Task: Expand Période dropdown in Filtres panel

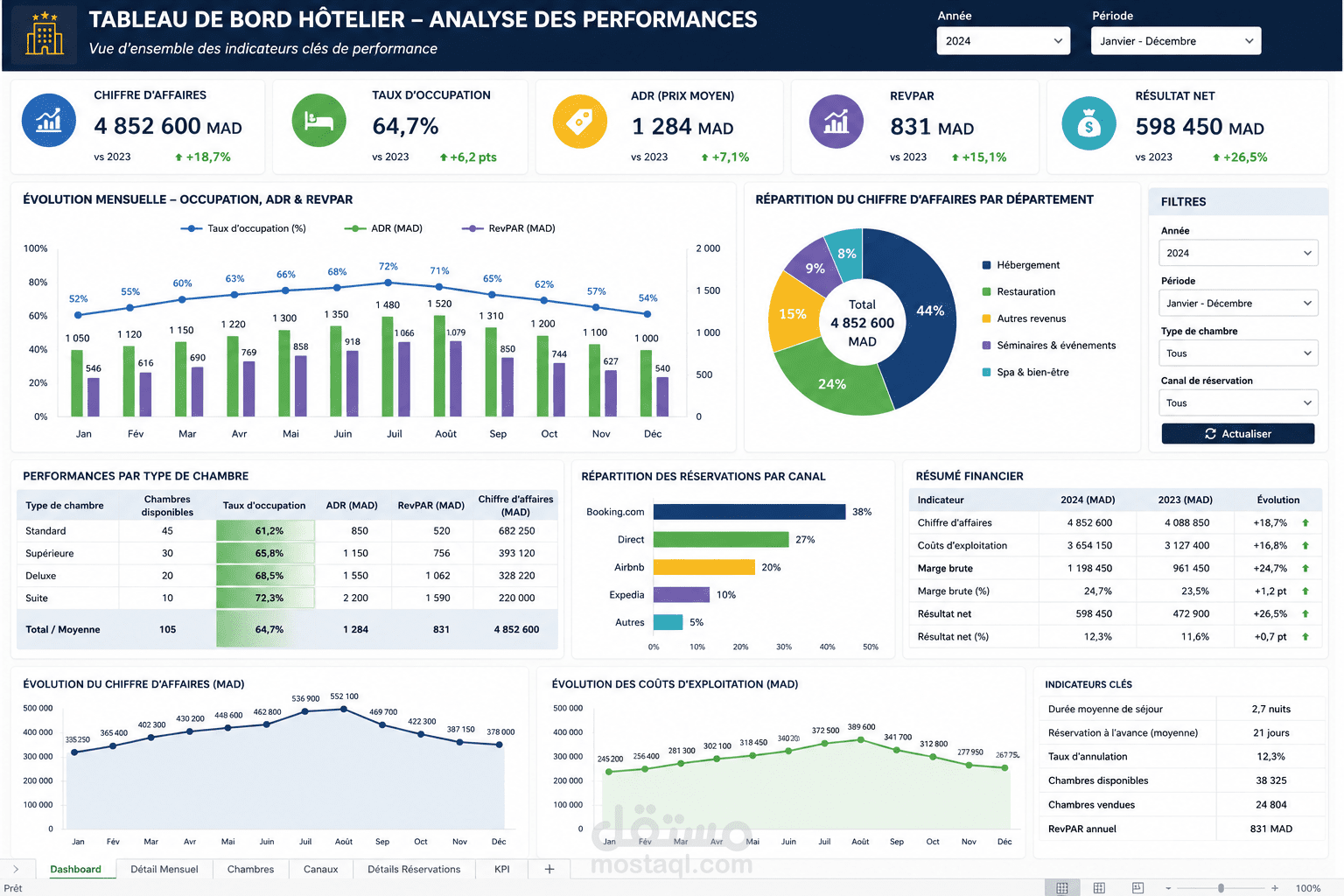Action: pos(1238,303)
